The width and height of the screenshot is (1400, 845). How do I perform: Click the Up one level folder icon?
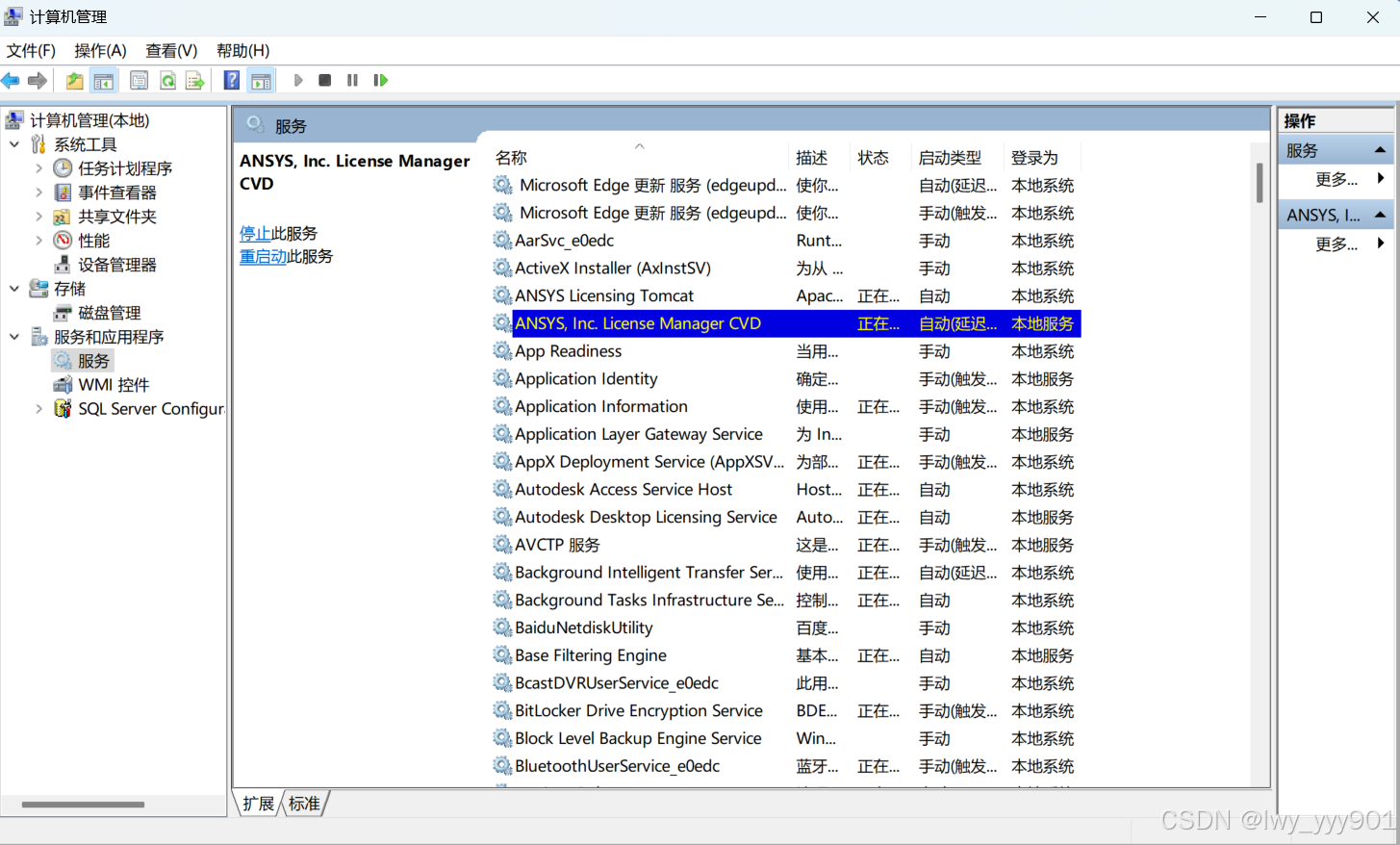click(x=74, y=81)
